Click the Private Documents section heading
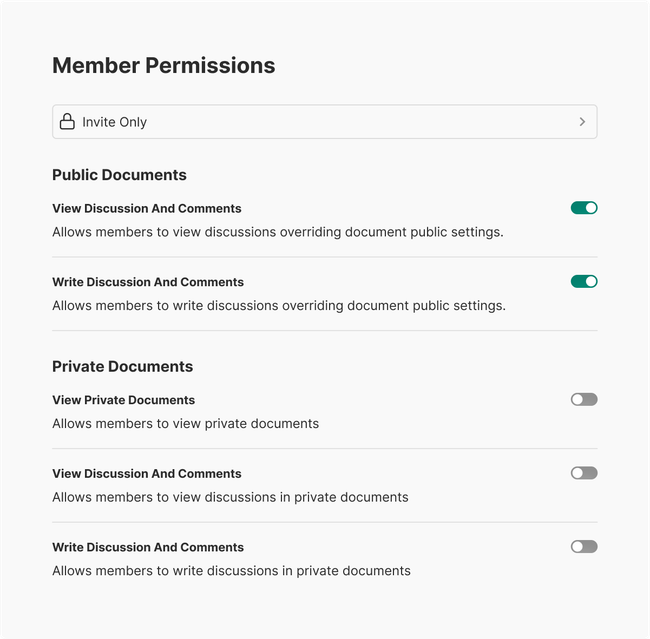Image resolution: width=650 pixels, height=639 pixels. [122, 366]
